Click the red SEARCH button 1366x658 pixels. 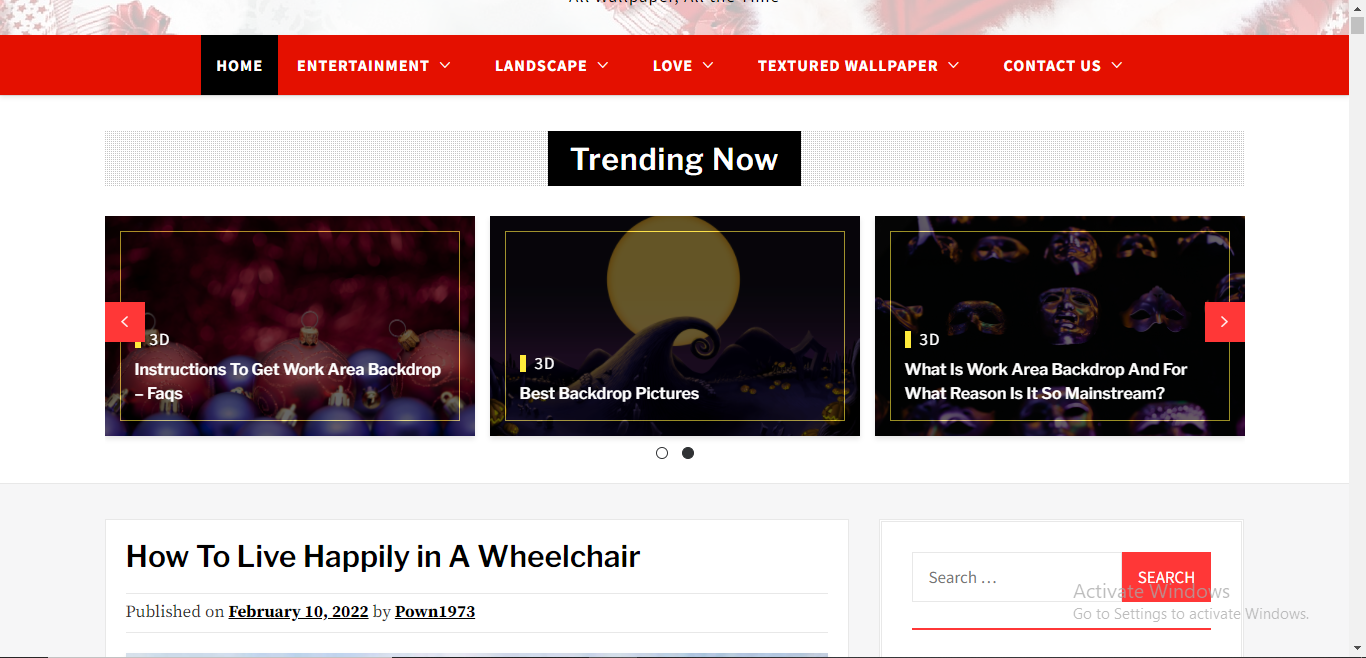point(1166,577)
